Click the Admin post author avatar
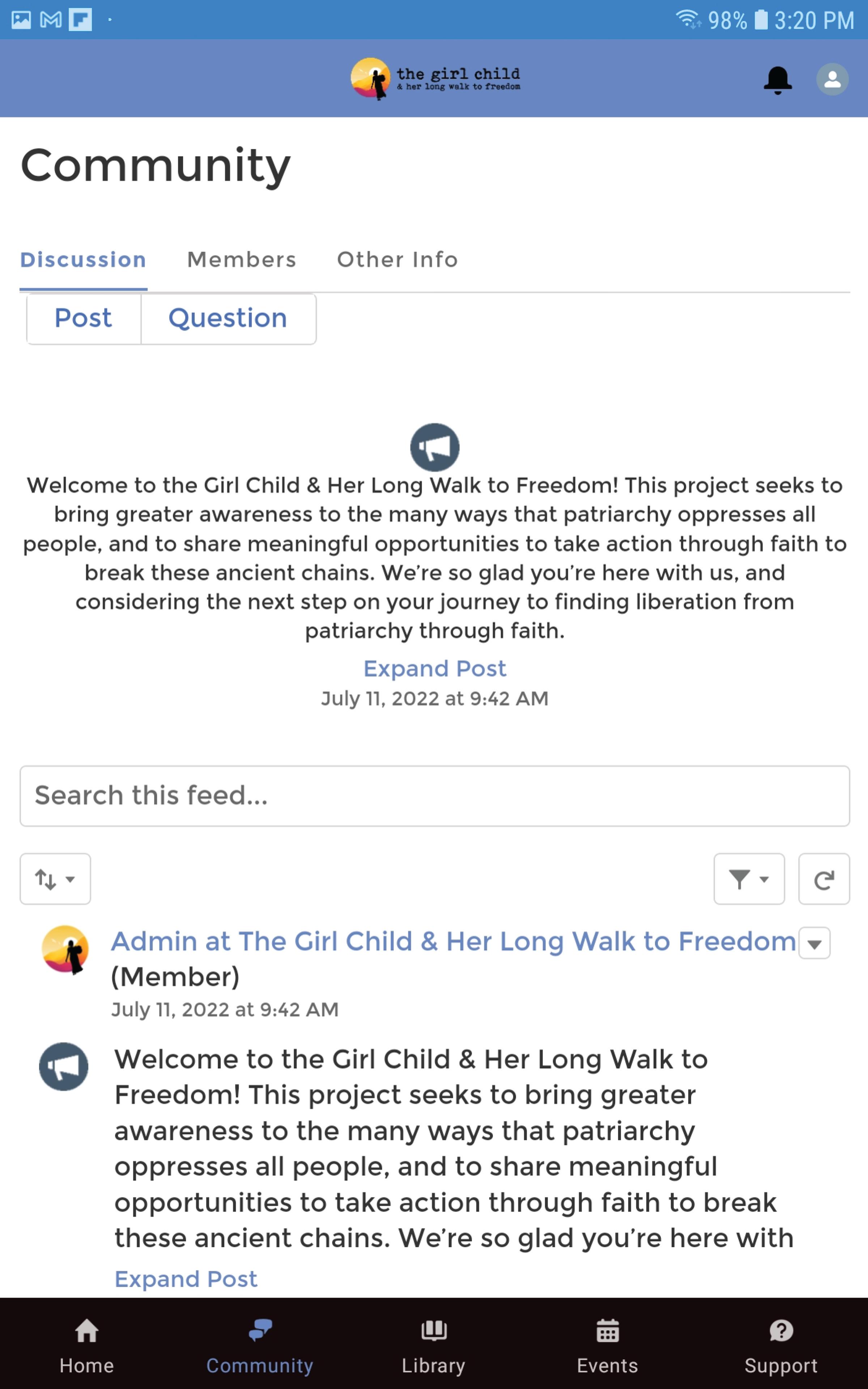The height and width of the screenshot is (1389, 868). coord(65,950)
